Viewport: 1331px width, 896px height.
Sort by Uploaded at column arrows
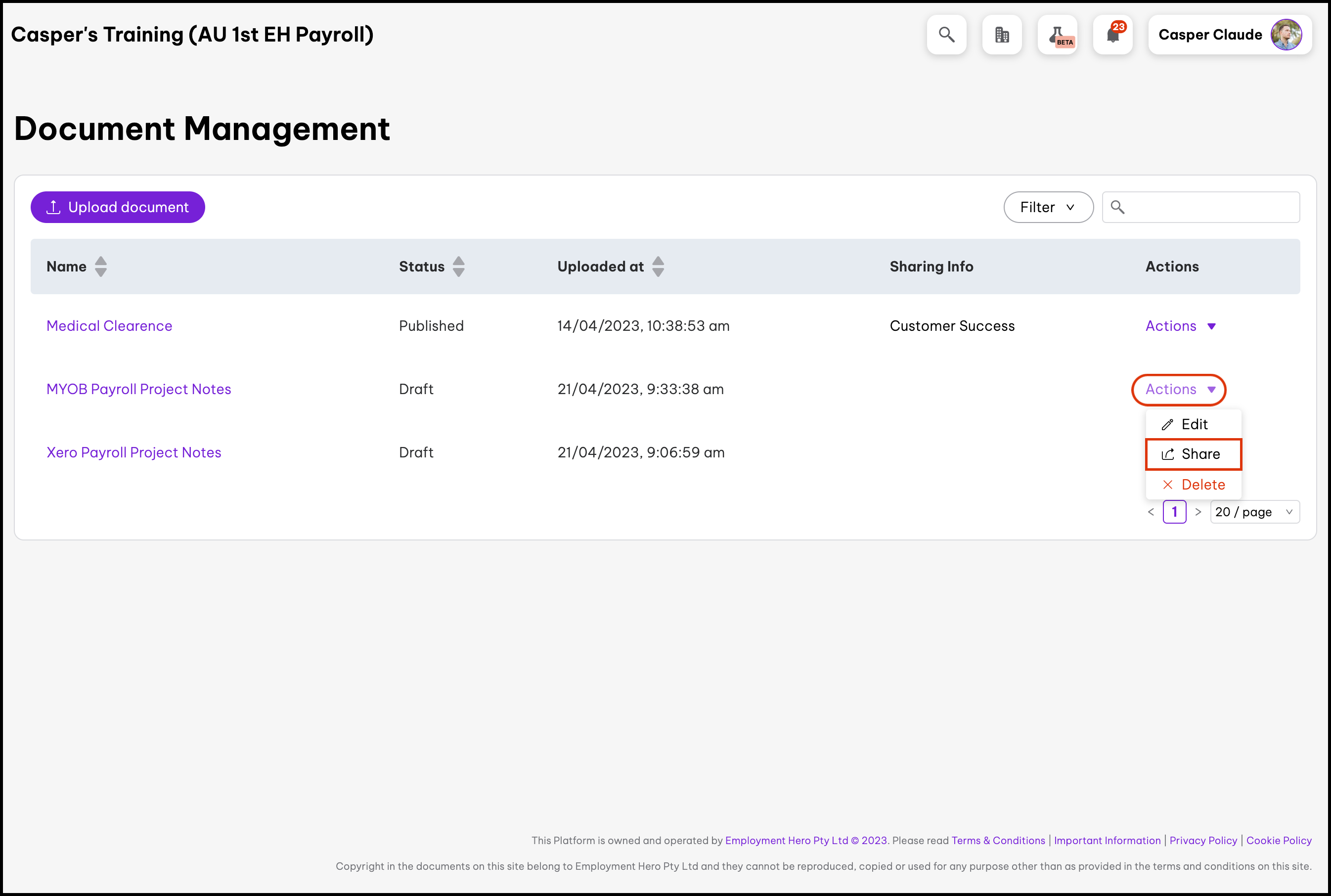[x=658, y=267]
